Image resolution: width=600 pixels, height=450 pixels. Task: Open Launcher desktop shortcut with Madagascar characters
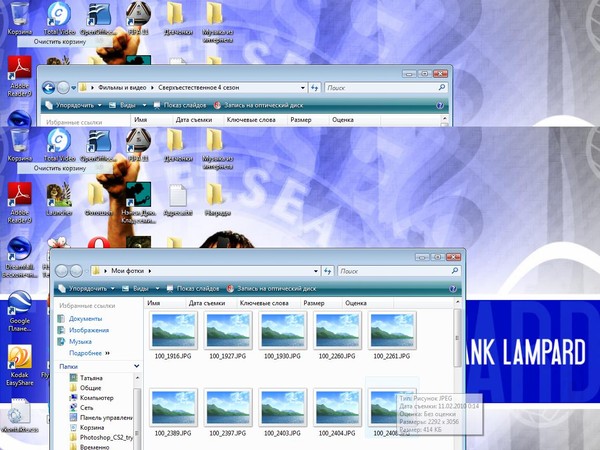59,200
